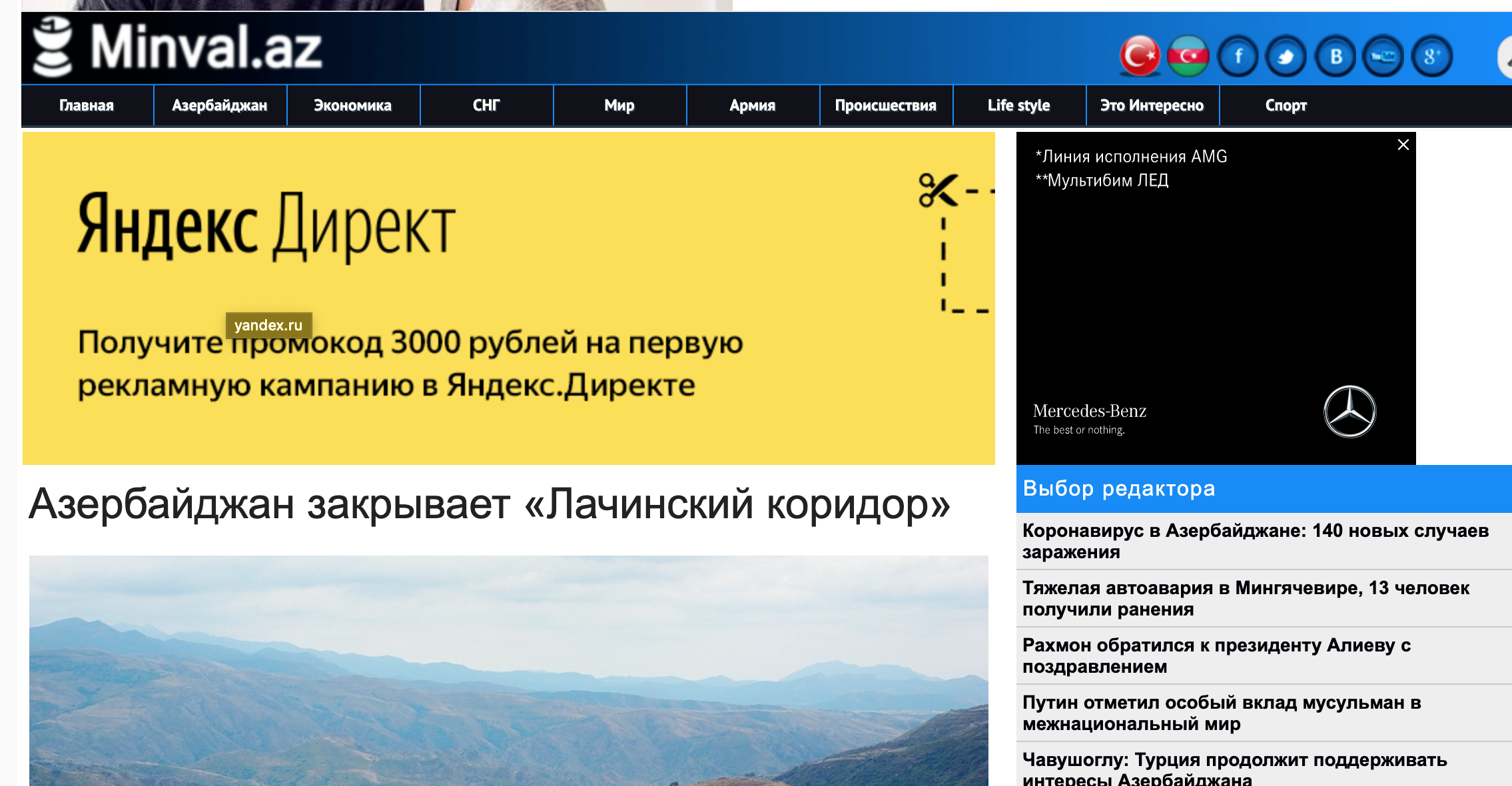Open the Twitter bird icon
Screen dimensions: 1512x786
(x=1286, y=57)
